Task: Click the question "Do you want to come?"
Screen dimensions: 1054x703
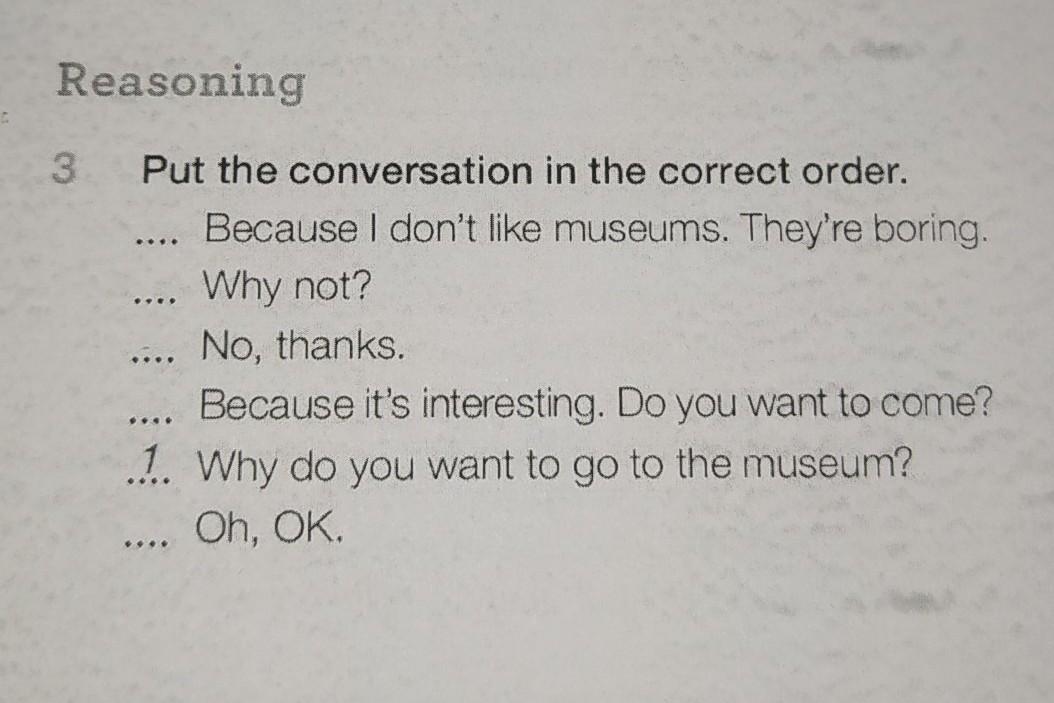Action: (805, 406)
